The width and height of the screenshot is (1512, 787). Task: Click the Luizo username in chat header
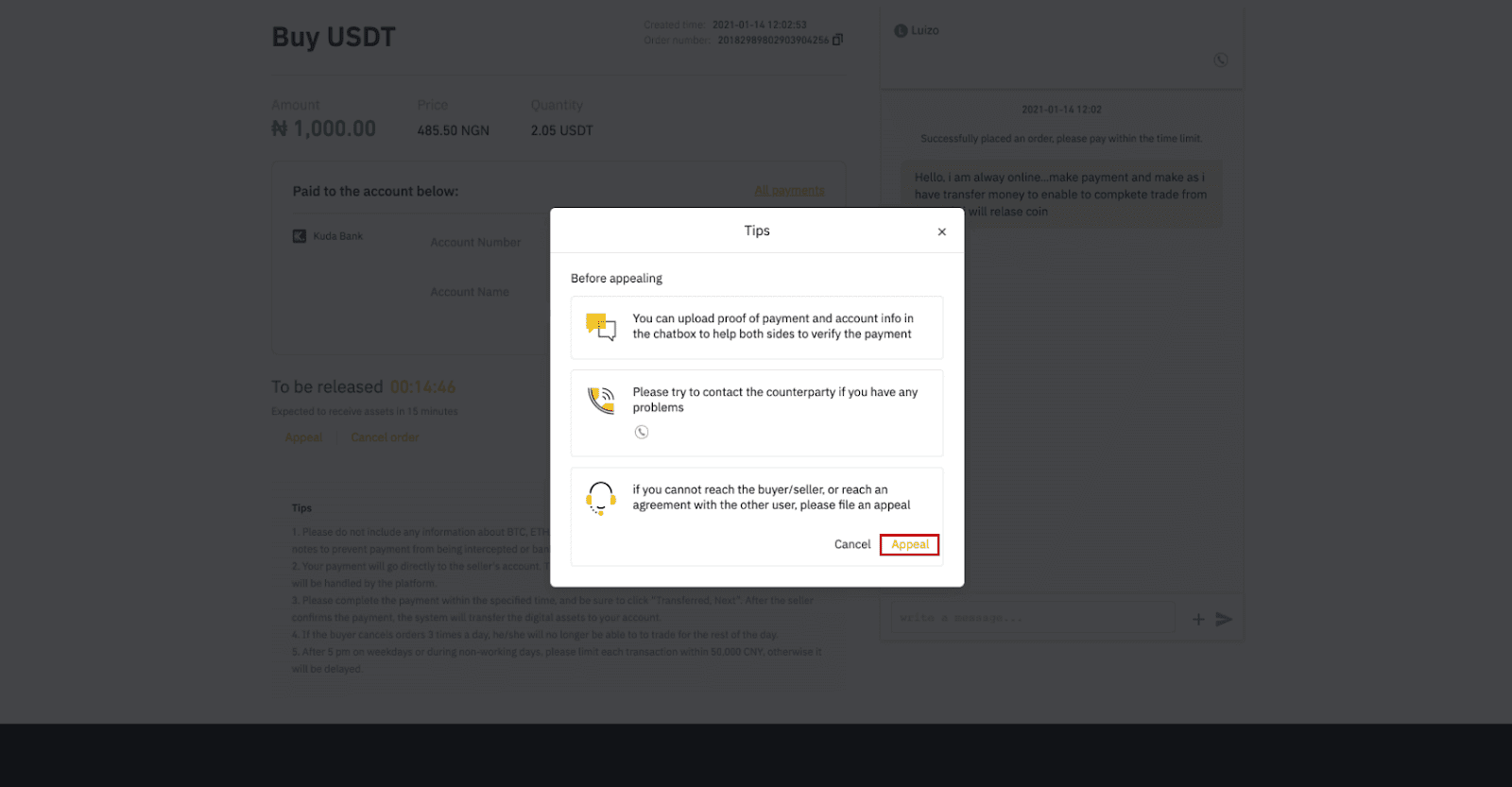pyautogui.click(x=925, y=31)
